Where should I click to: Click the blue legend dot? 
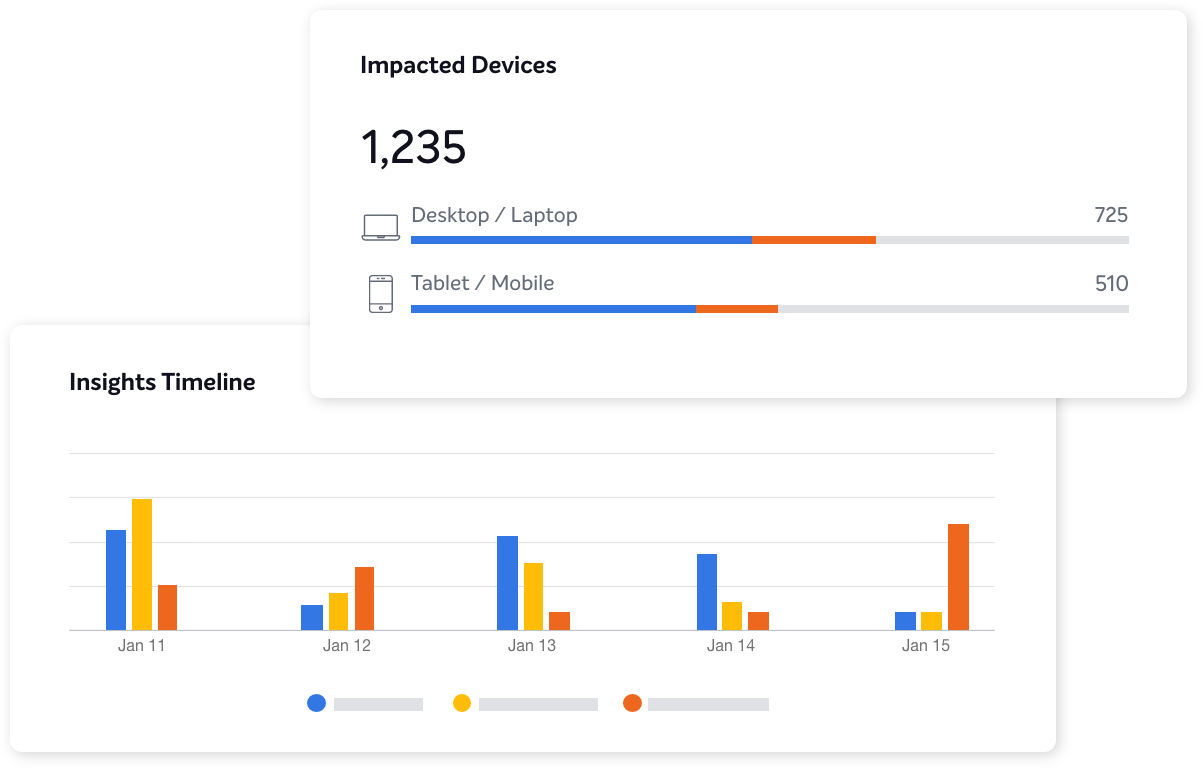(x=317, y=703)
